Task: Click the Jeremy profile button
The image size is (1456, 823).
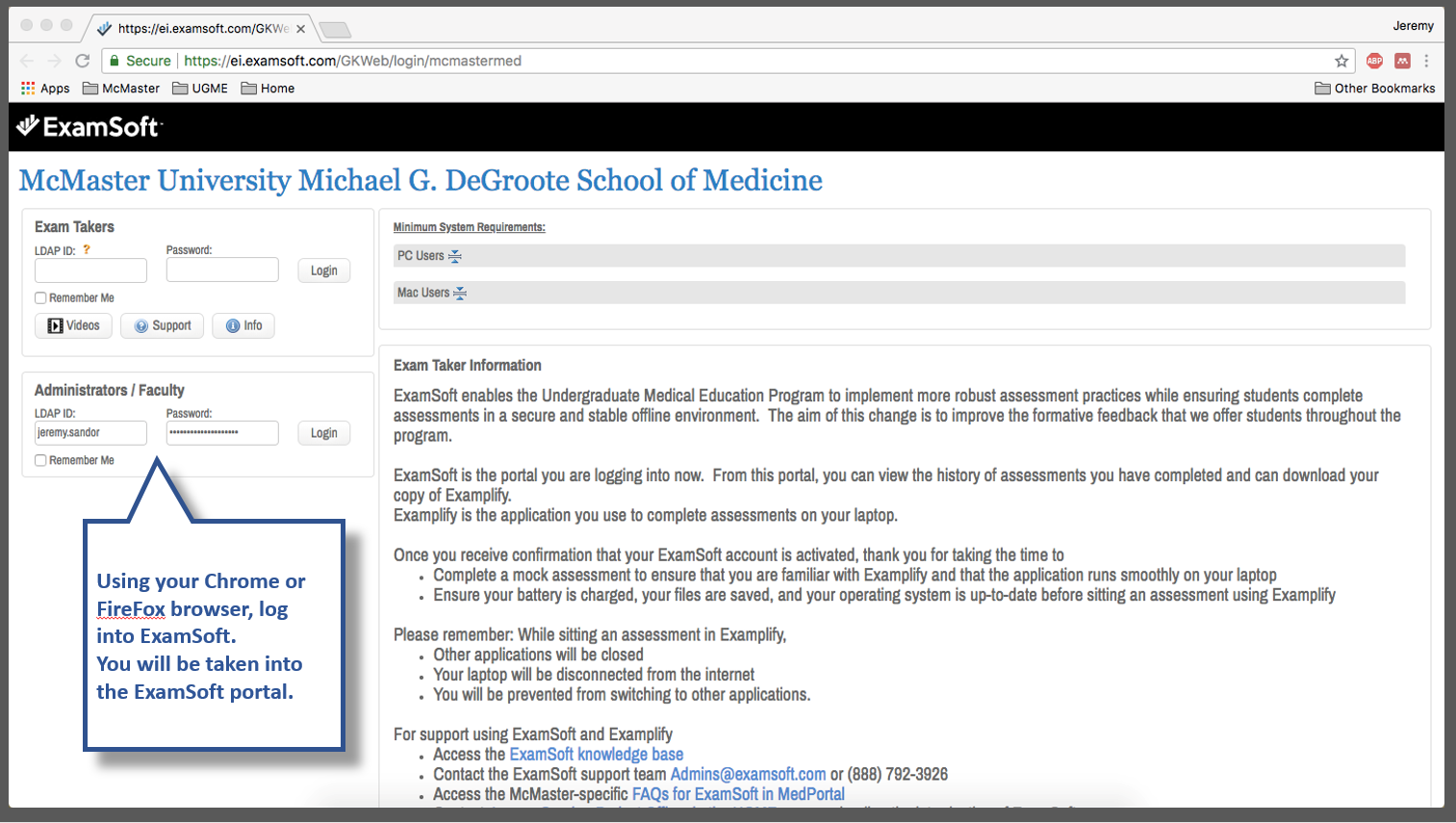Action: [x=1413, y=26]
